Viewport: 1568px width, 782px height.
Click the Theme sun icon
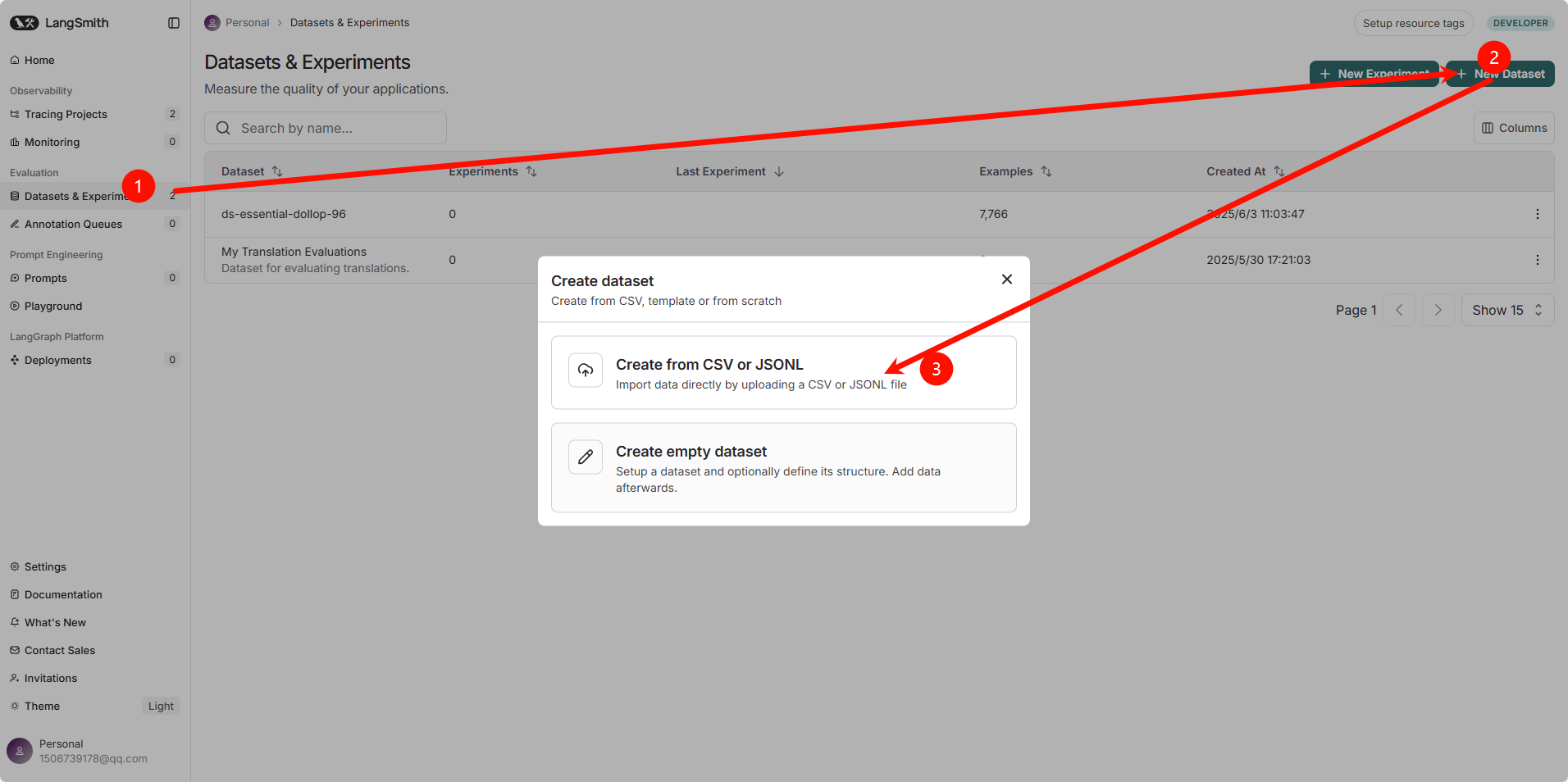(15, 706)
